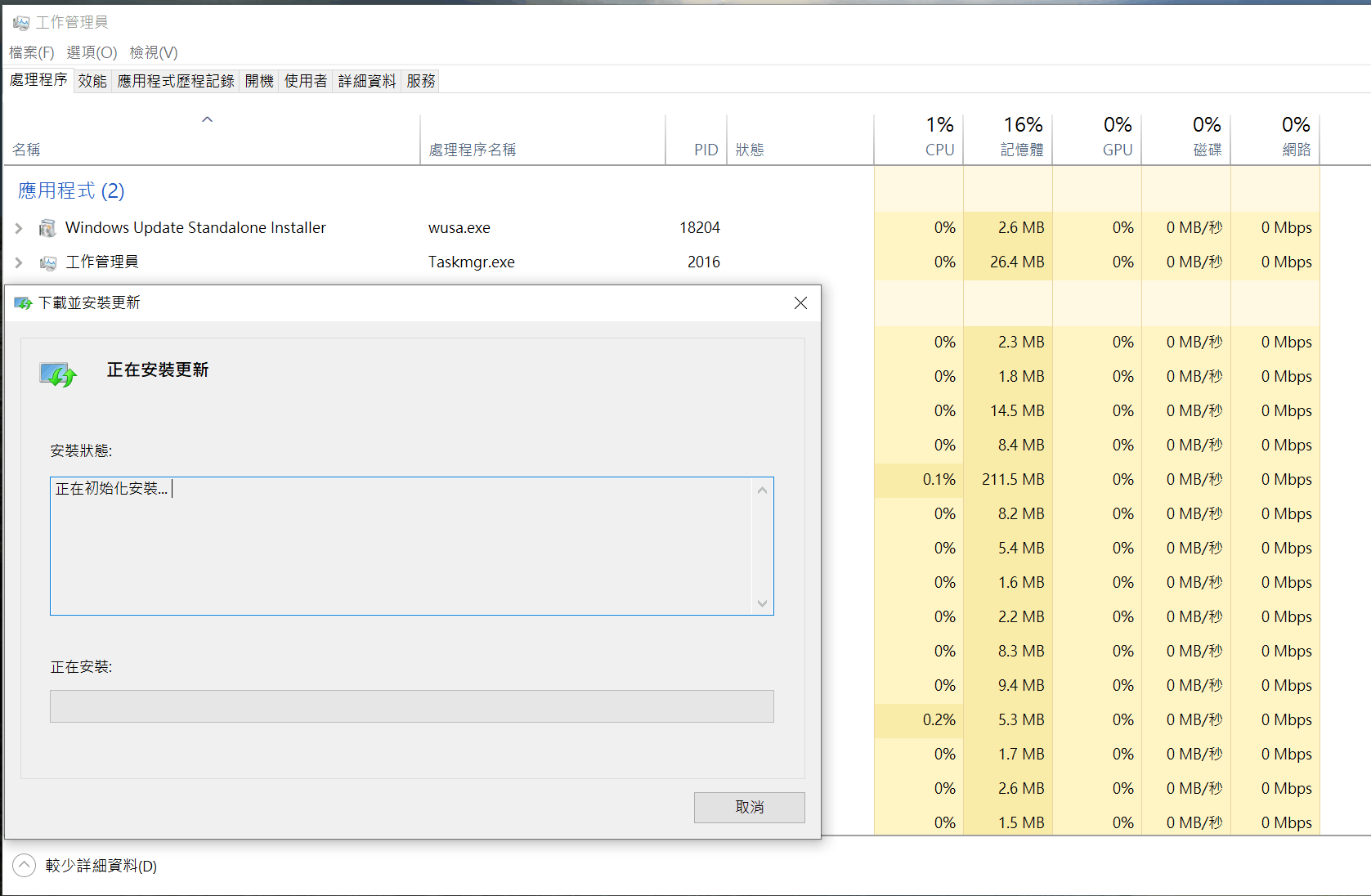Screen dimensions: 1371x896
Task: Click the 0.2% CPU cell
Action: 919,720
